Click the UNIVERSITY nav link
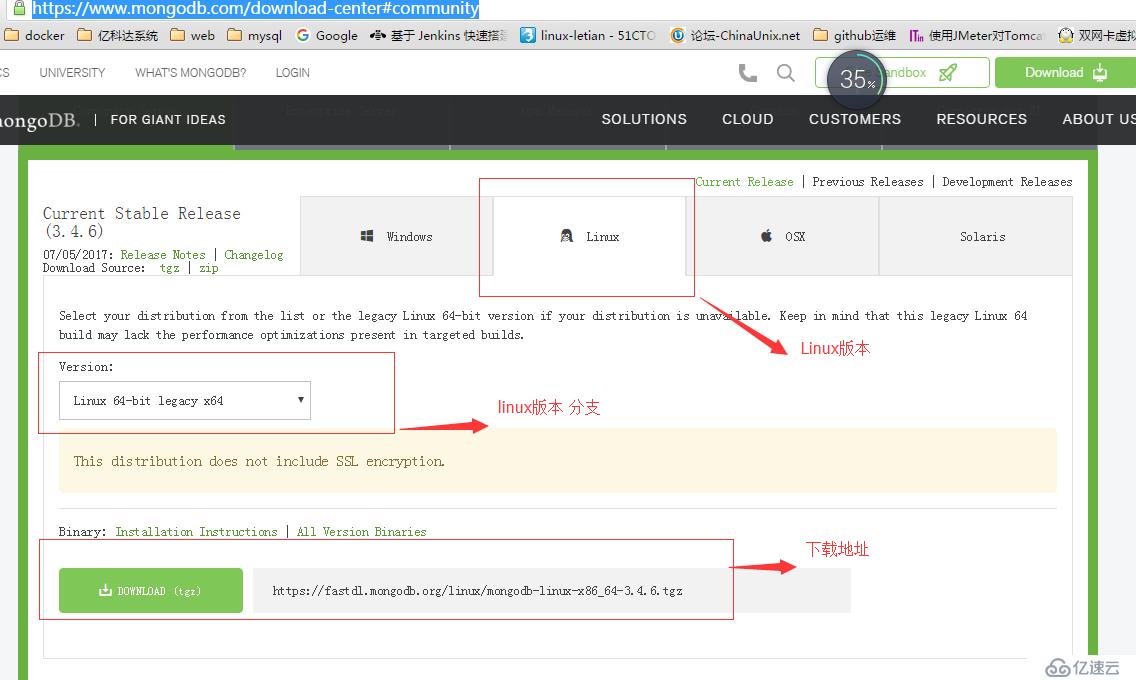The image size is (1136, 680). 72,72
